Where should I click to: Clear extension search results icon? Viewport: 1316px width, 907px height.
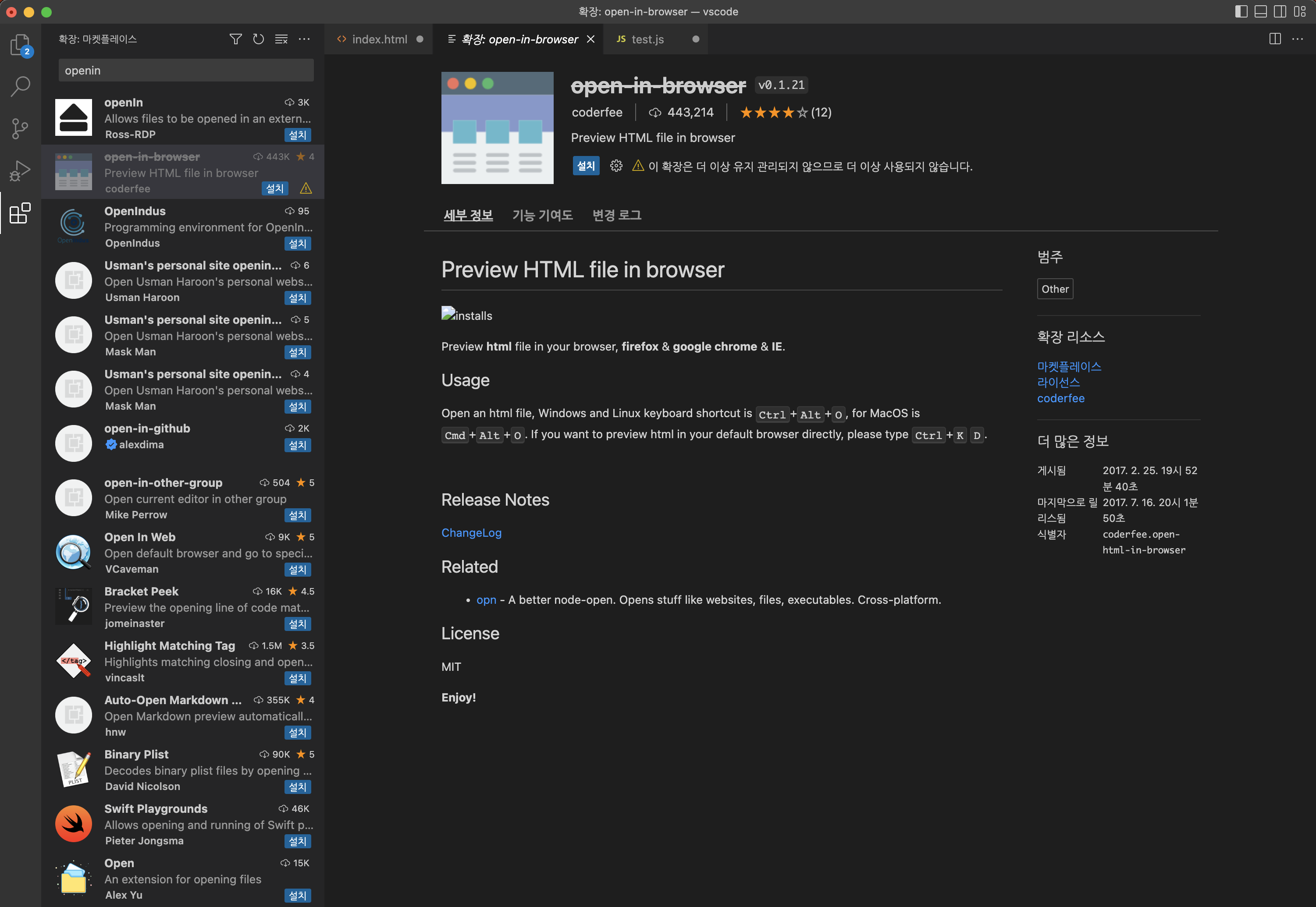pos(281,39)
